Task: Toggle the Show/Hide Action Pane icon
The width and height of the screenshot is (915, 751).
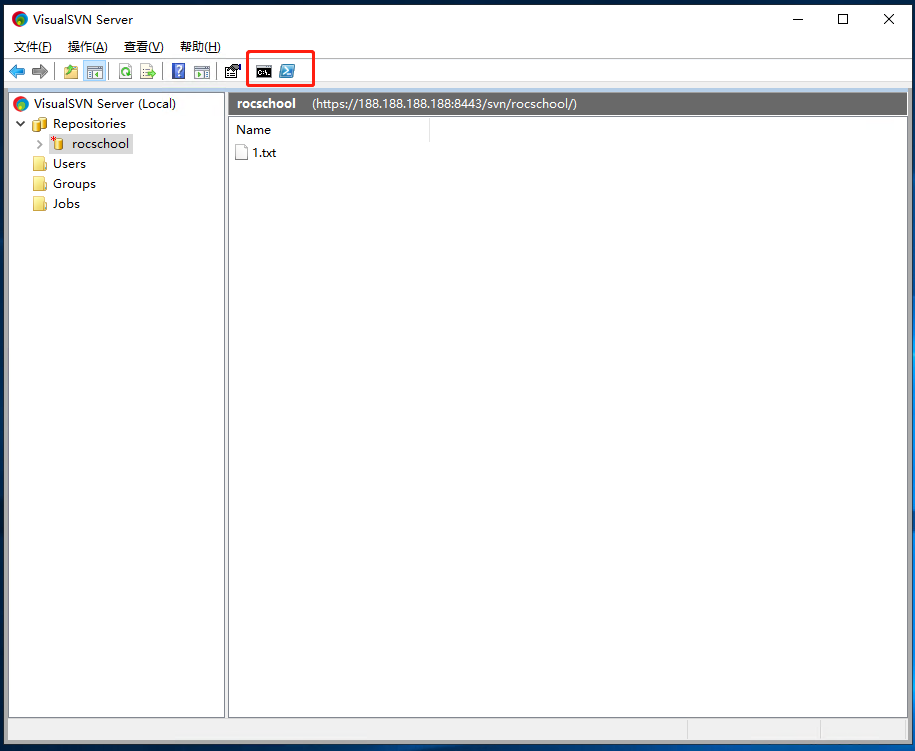Action: click(x=202, y=72)
